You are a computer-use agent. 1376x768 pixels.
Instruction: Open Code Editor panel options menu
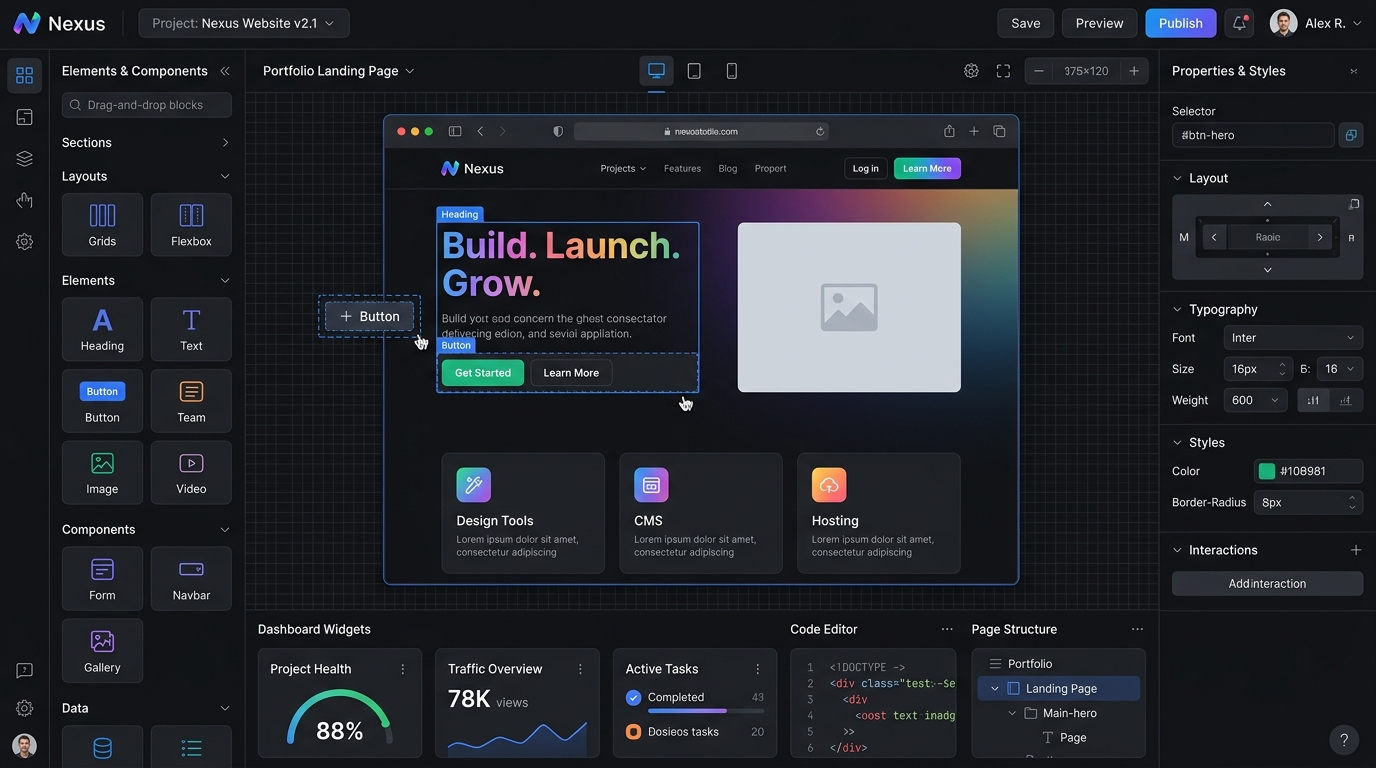(x=947, y=630)
